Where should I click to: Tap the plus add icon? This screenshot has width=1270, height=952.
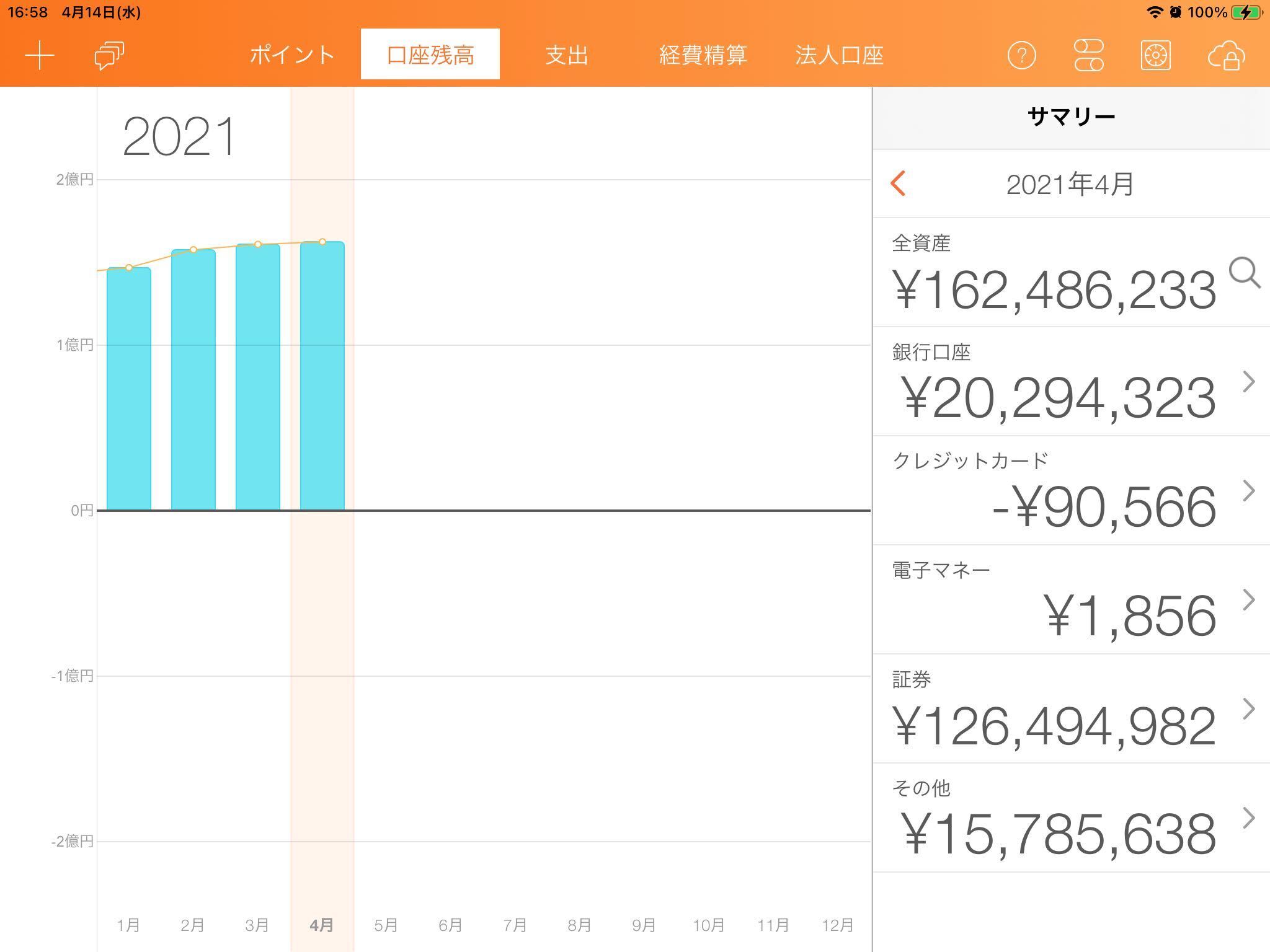click(40, 56)
